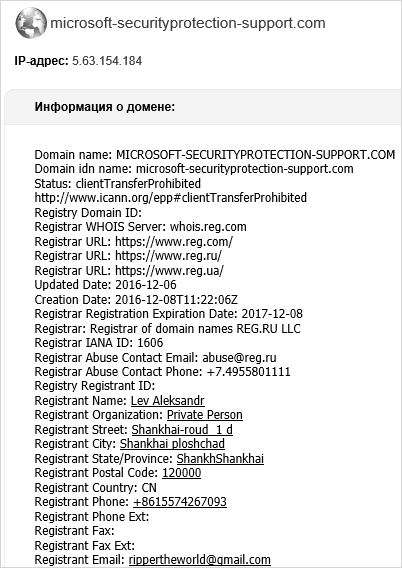Screen dimensions: 402x568
Task: Select the Shankhai ploshchad city link
Action: click(x=172, y=444)
